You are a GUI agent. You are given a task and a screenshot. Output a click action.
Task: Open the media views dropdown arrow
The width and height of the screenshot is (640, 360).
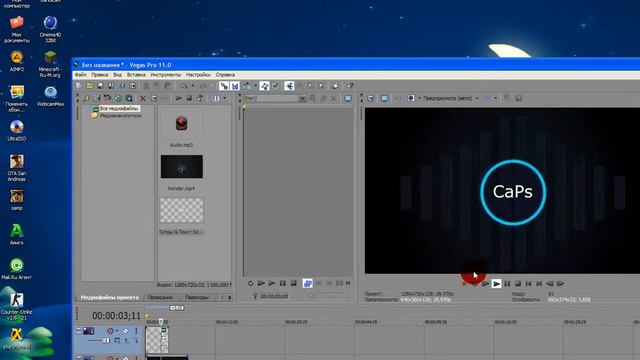[224, 98]
